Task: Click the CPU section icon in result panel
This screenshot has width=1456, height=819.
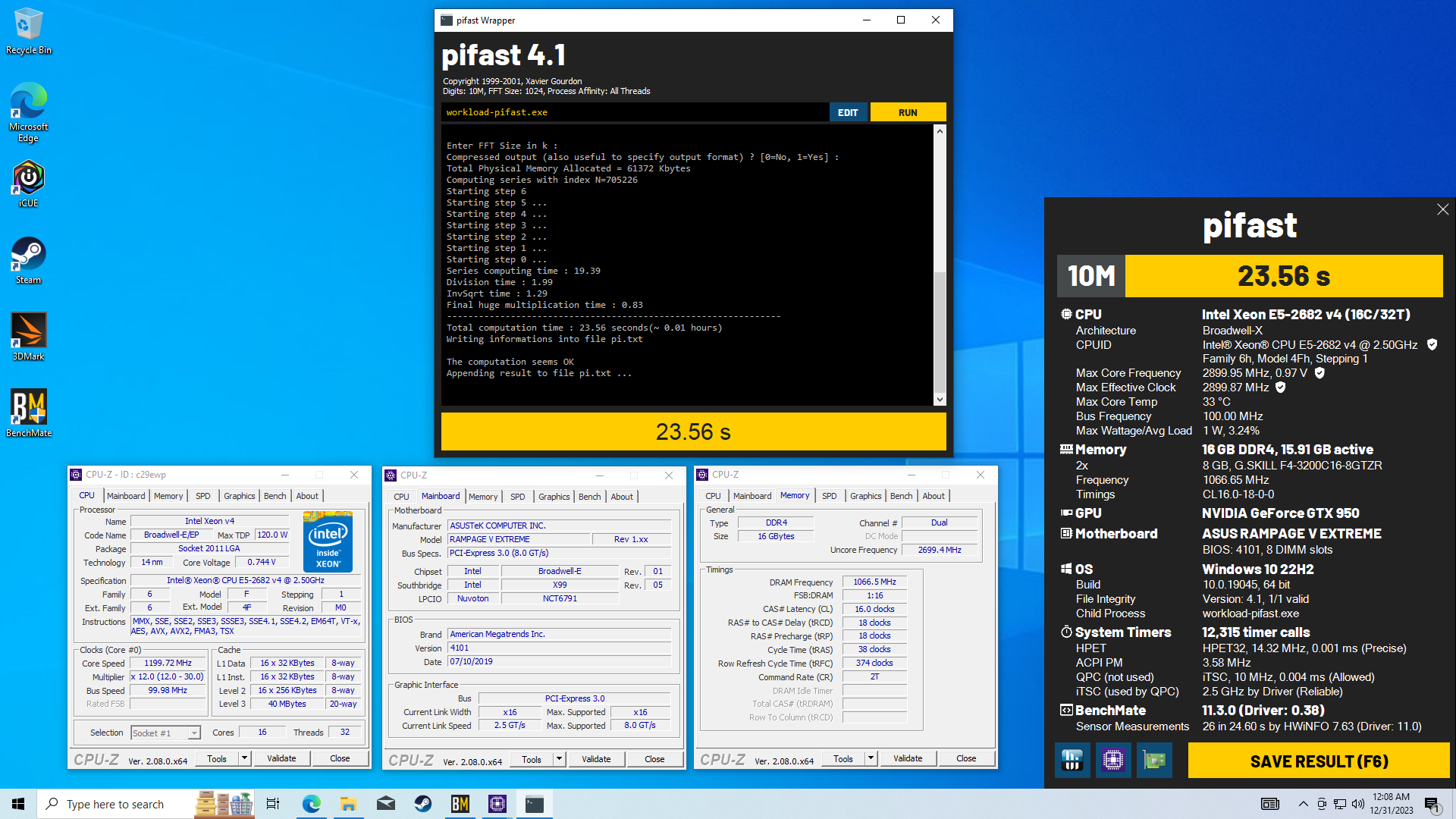Action: pos(1066,314)
